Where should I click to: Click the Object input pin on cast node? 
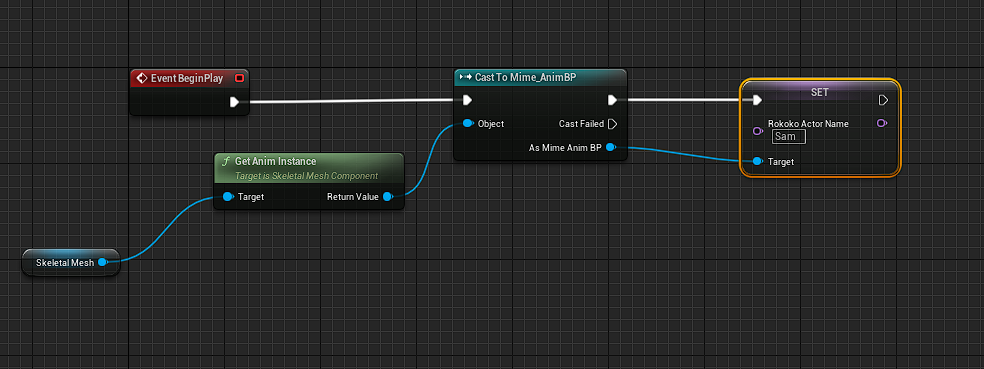468,124
